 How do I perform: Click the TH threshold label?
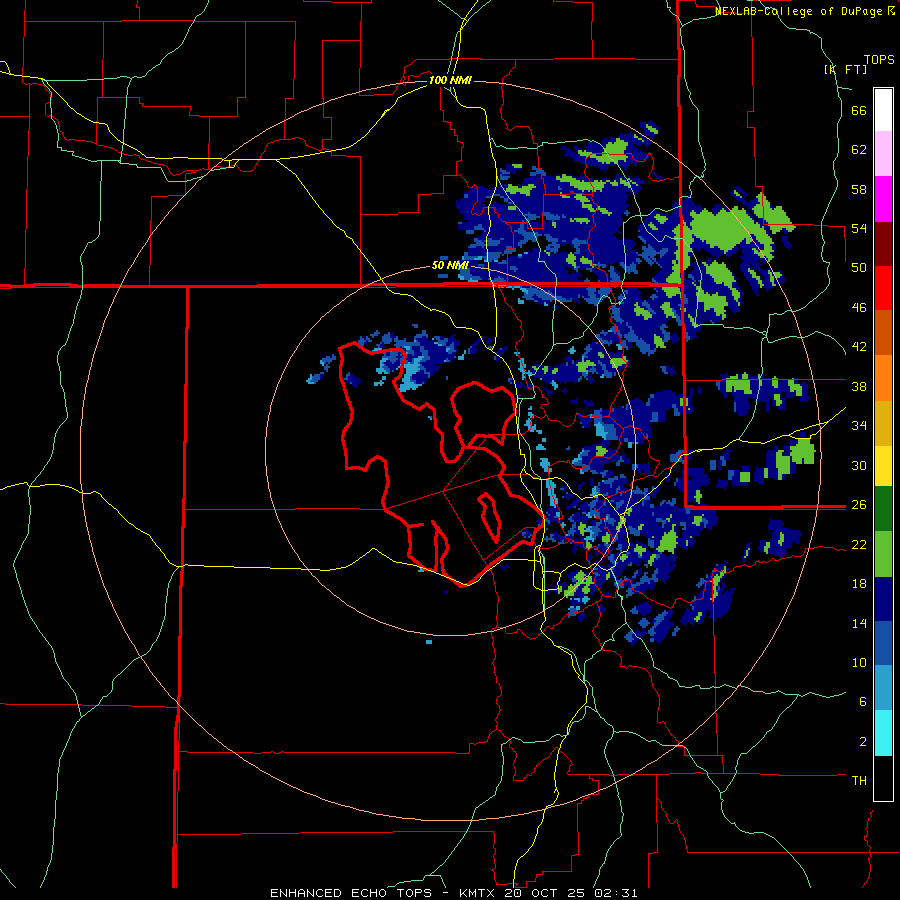pos(859,781)
